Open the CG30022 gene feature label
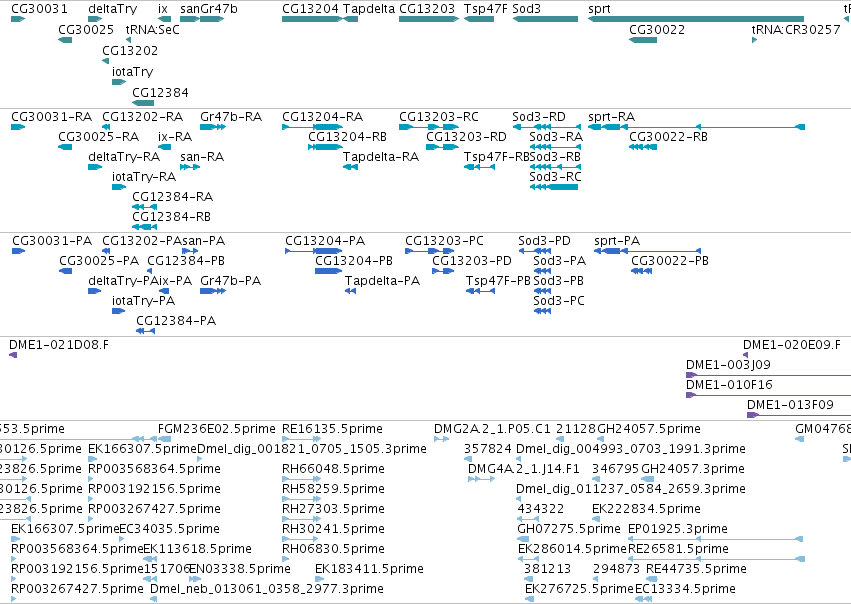 click(x=657, y=30)
